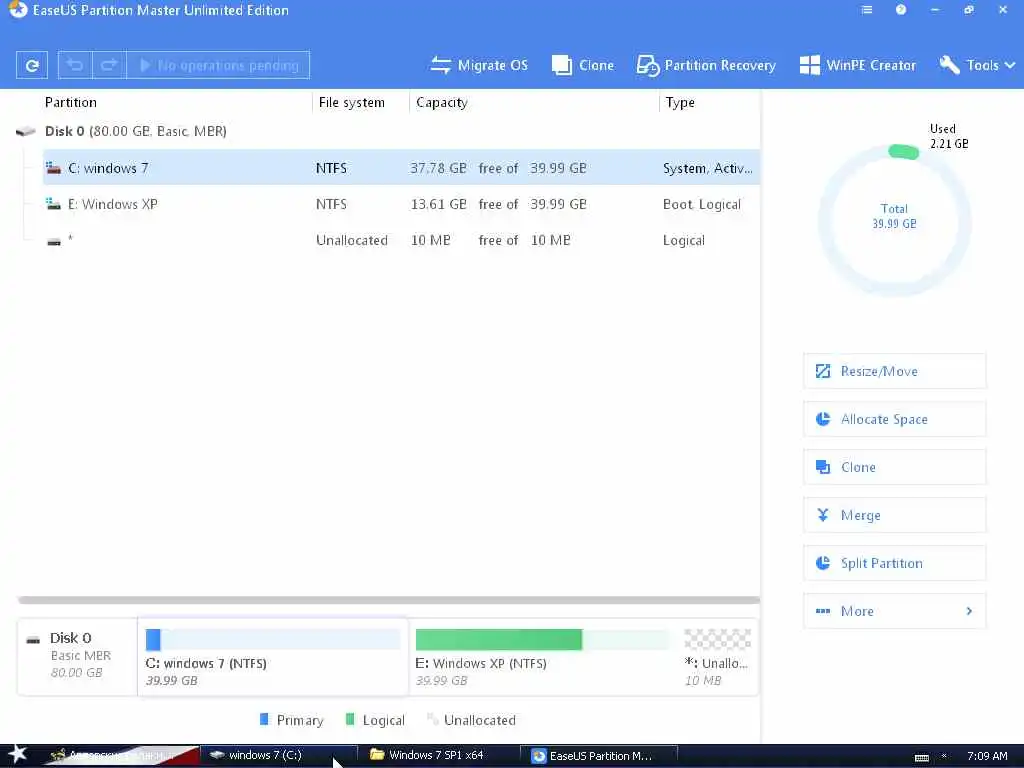Click Allocate Space button
The image size is (1024, 768).
point(894,419)
